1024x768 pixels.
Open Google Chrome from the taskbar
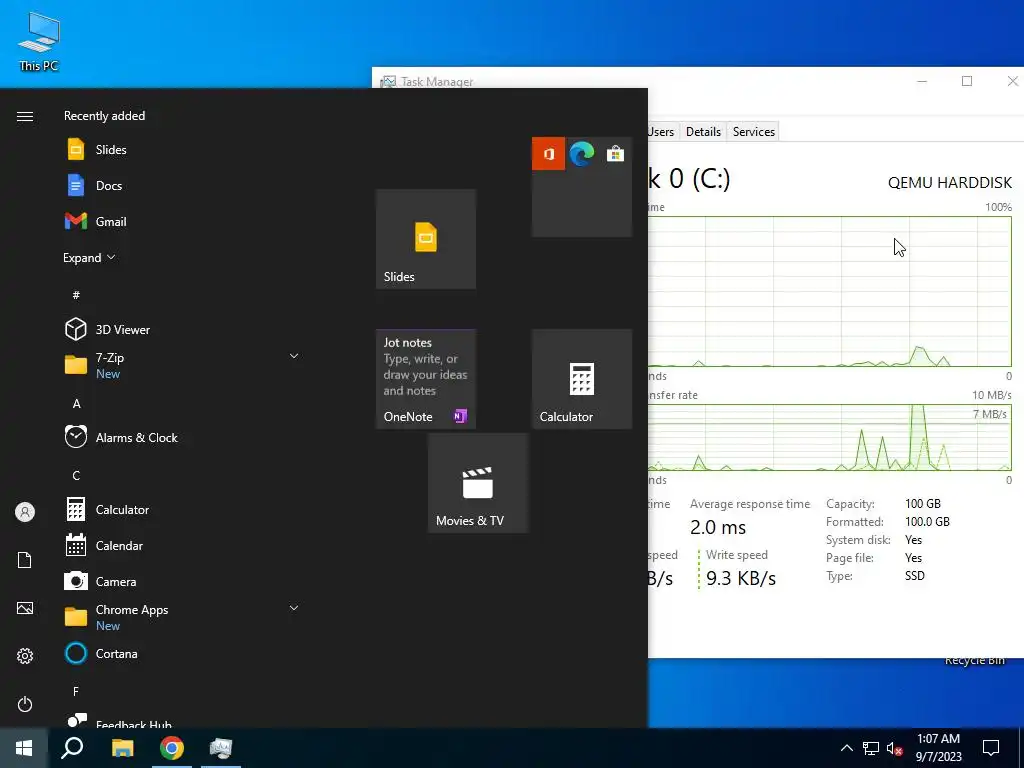click(172, 748)
